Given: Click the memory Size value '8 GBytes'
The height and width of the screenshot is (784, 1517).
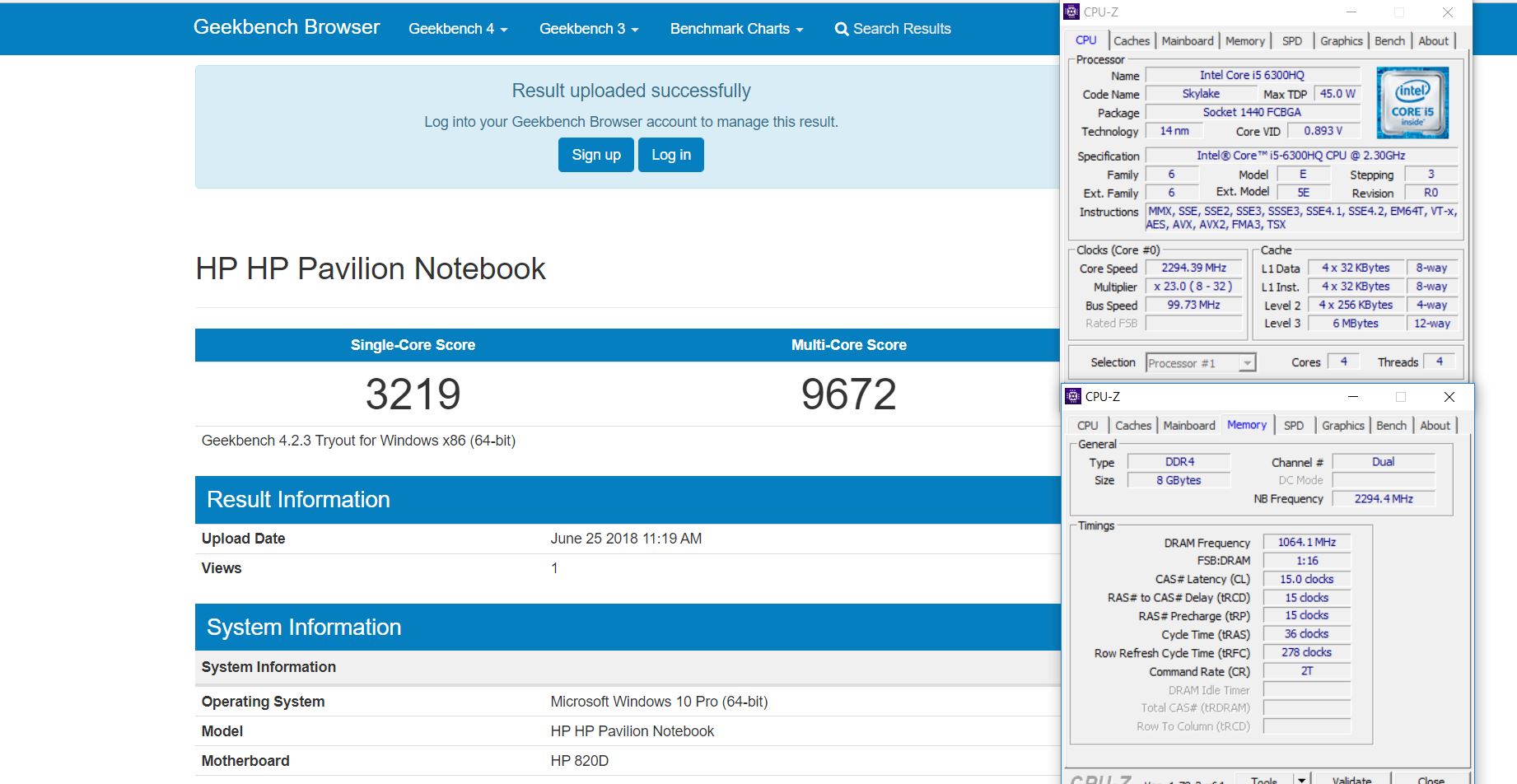Looking at the screenshot, I should click(x=1179, y=480).
